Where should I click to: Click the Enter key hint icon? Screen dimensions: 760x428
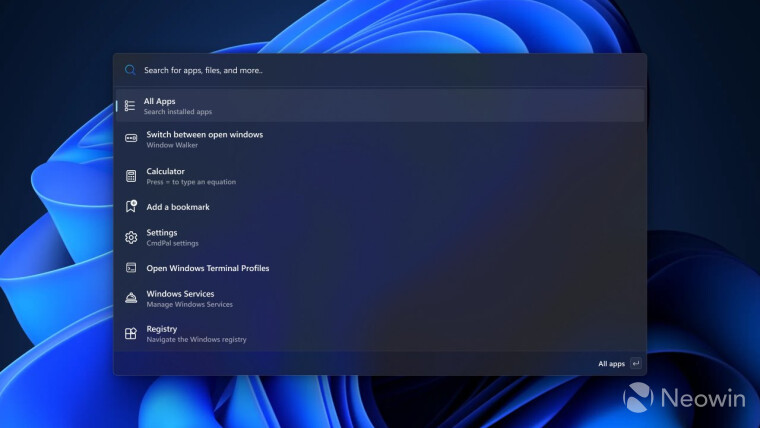coord(635,364)
